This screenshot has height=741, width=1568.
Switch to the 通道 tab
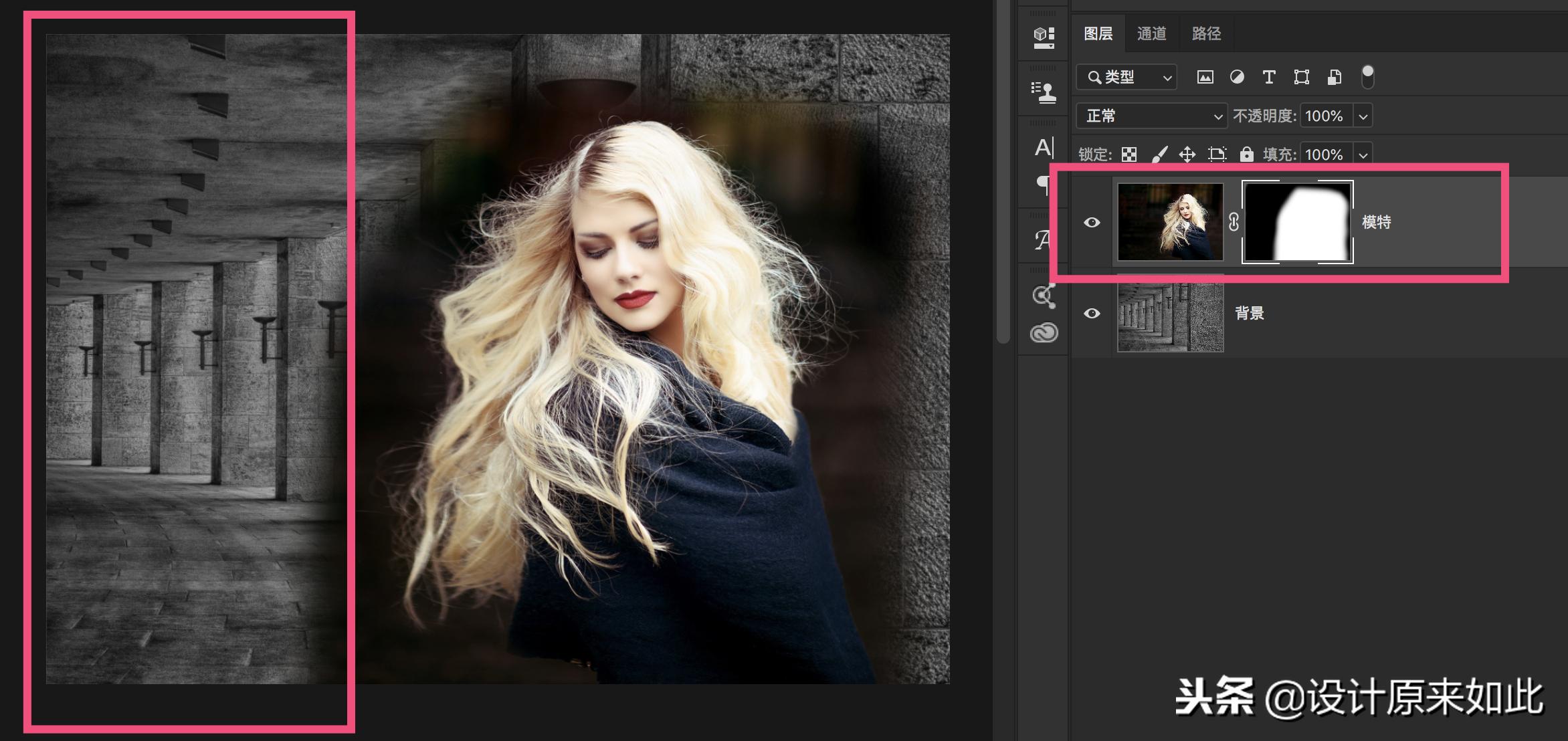1151,33
